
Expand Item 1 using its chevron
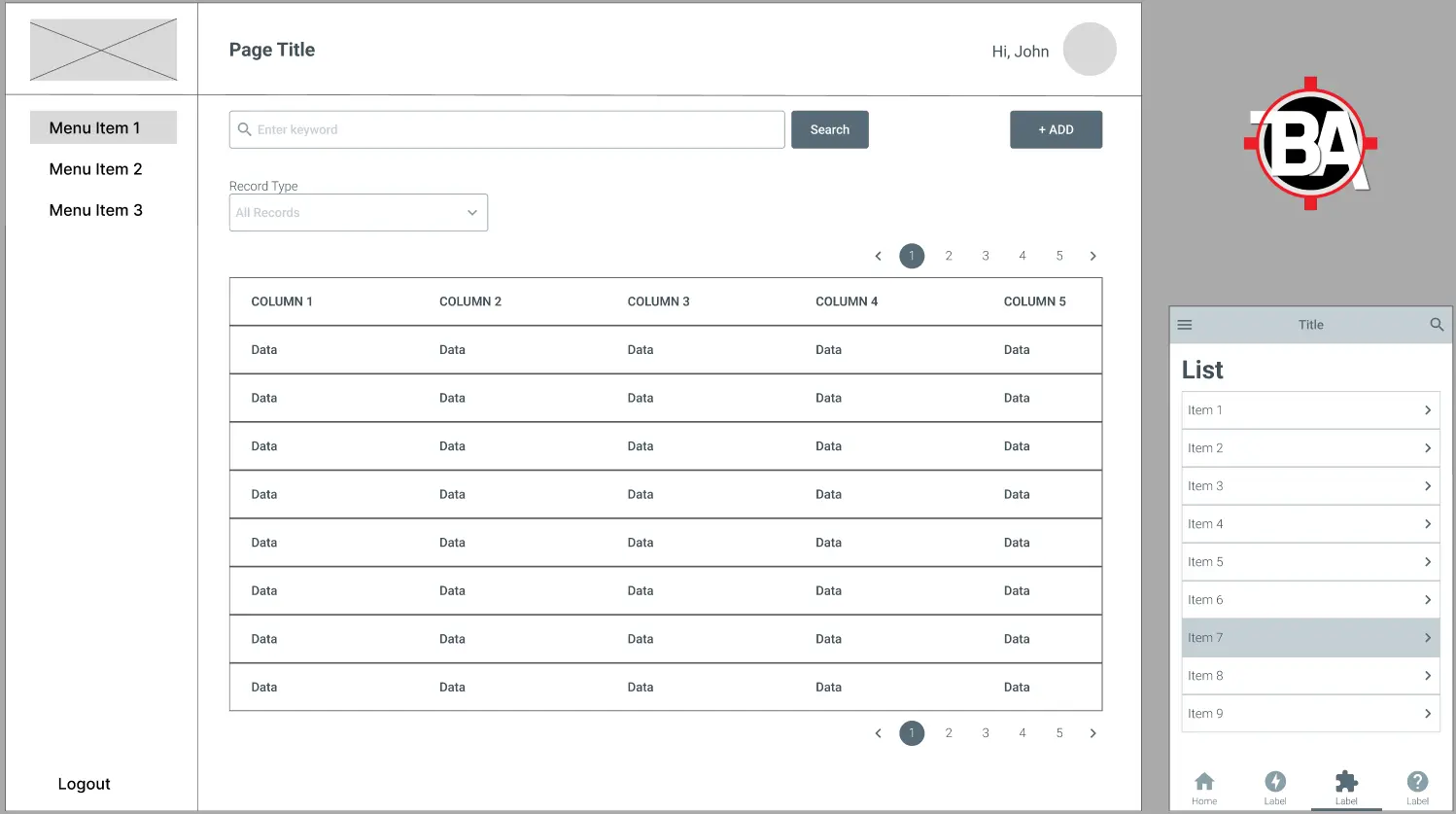click(1428, 409)
